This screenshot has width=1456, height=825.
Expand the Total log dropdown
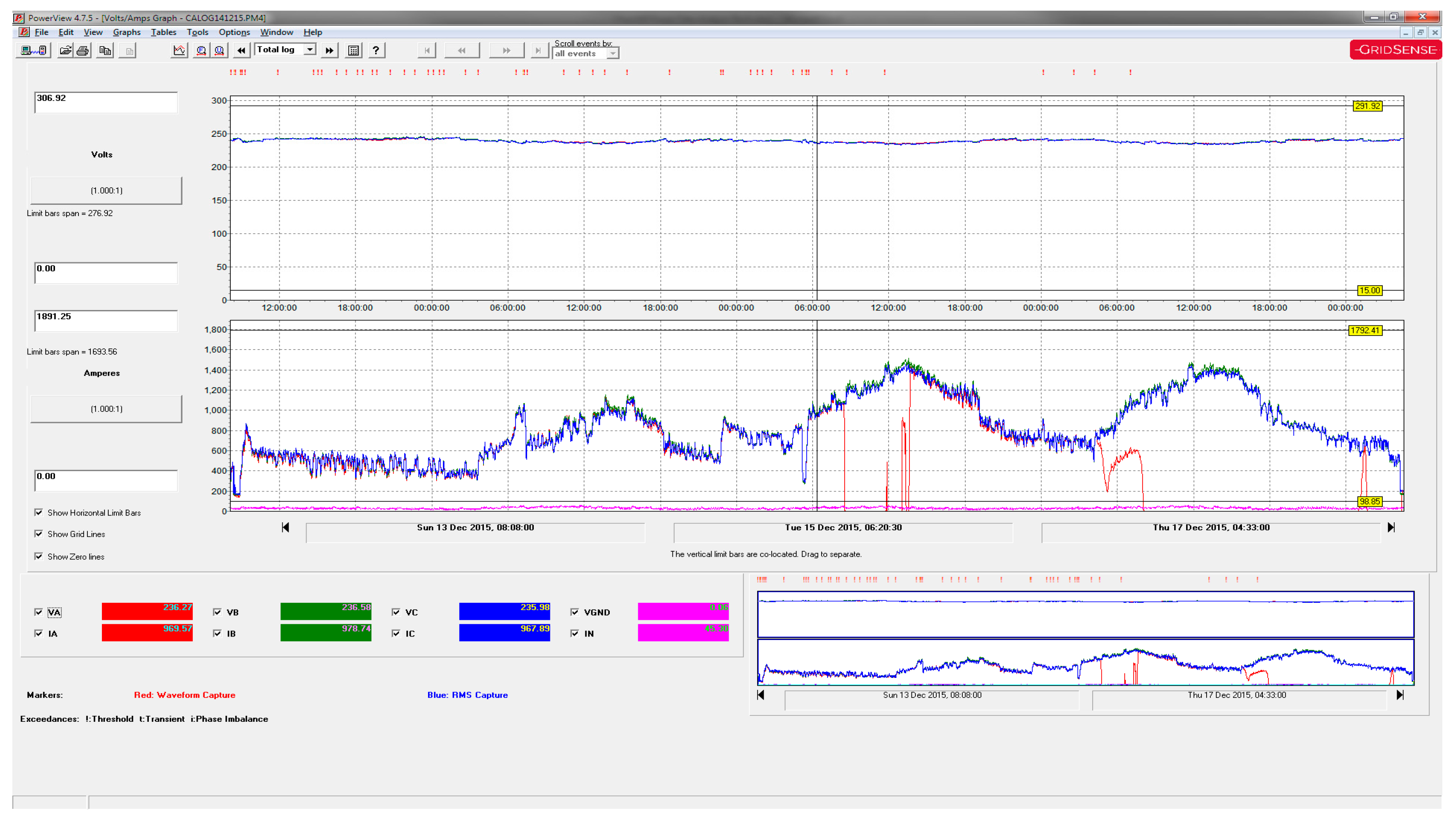[310, 50]
